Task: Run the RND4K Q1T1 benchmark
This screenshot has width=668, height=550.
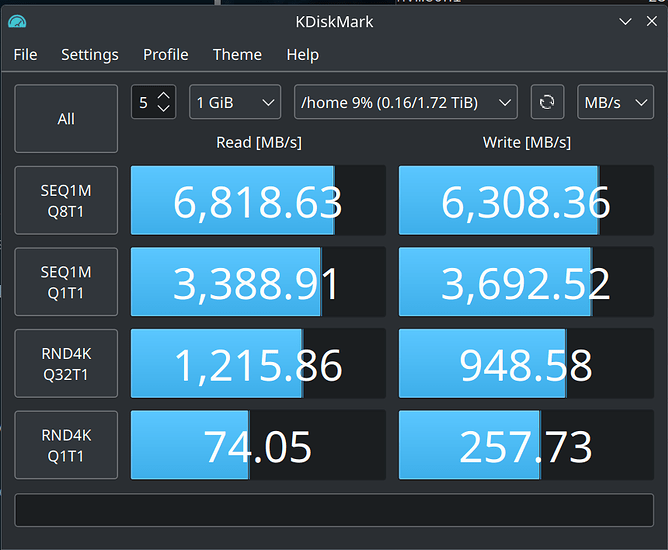Action: click(66, 446)
